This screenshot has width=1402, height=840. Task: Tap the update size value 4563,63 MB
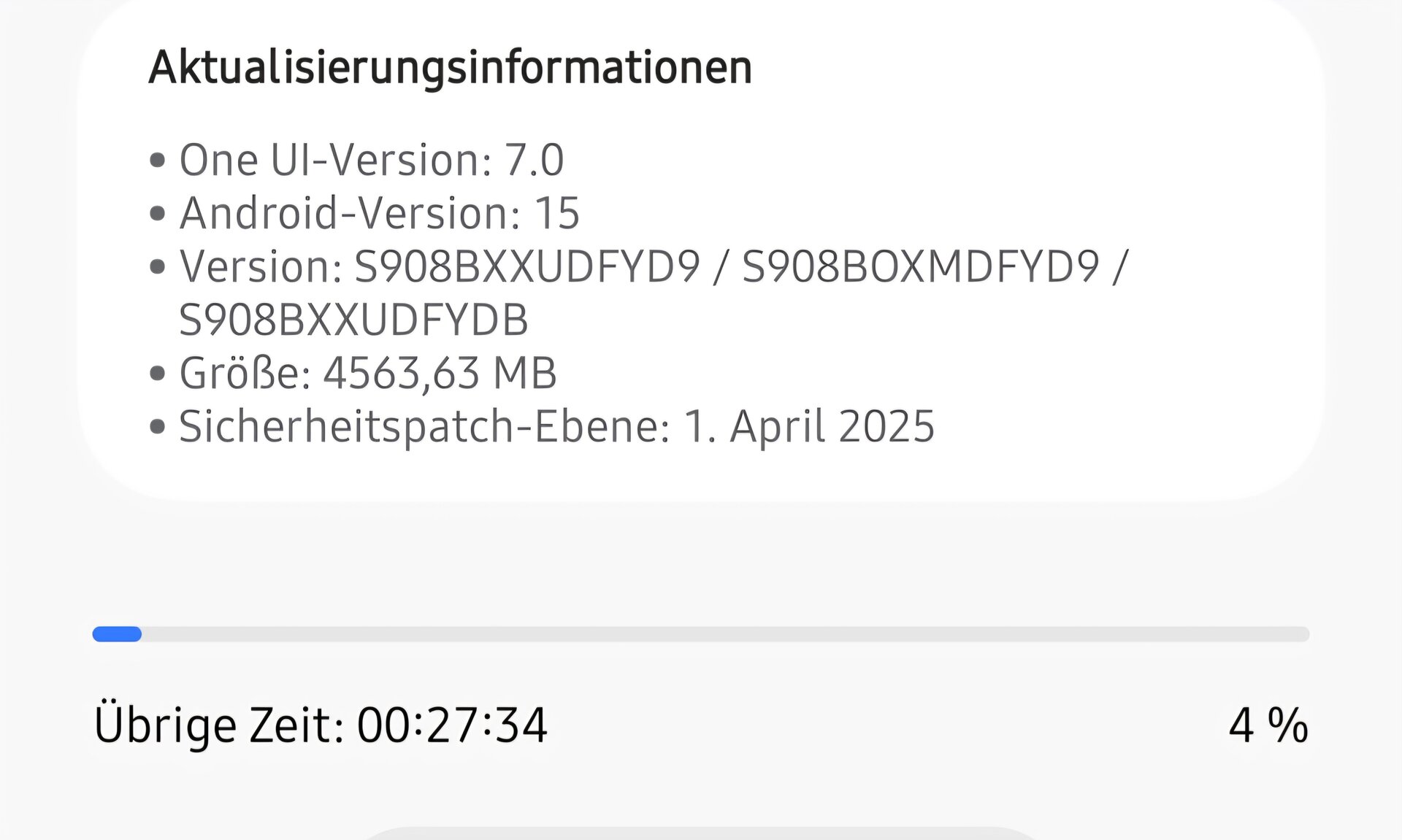point(440,373)
